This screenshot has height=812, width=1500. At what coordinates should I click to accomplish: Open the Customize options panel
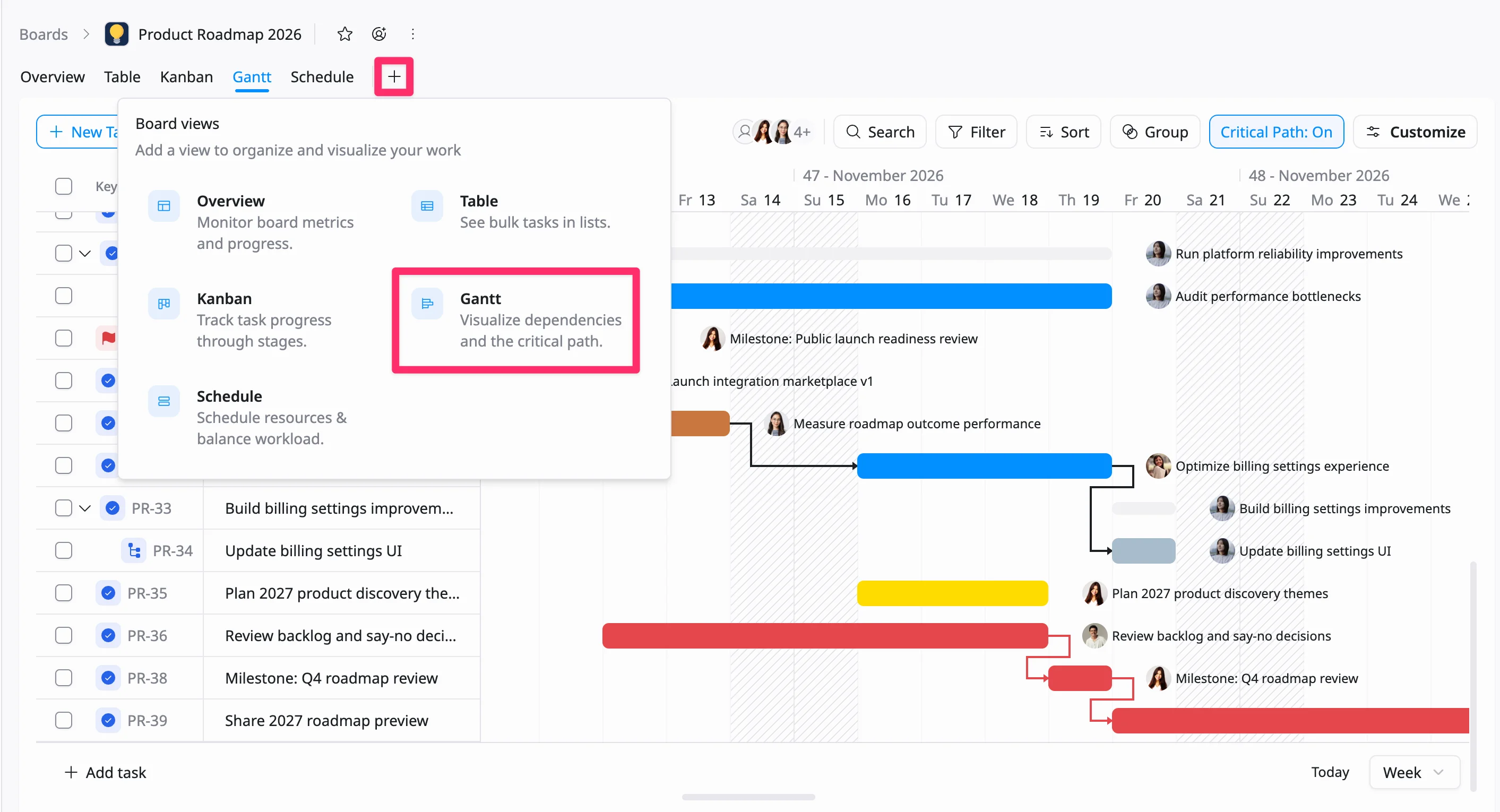pyautogui.click(x=1416, y=132)
